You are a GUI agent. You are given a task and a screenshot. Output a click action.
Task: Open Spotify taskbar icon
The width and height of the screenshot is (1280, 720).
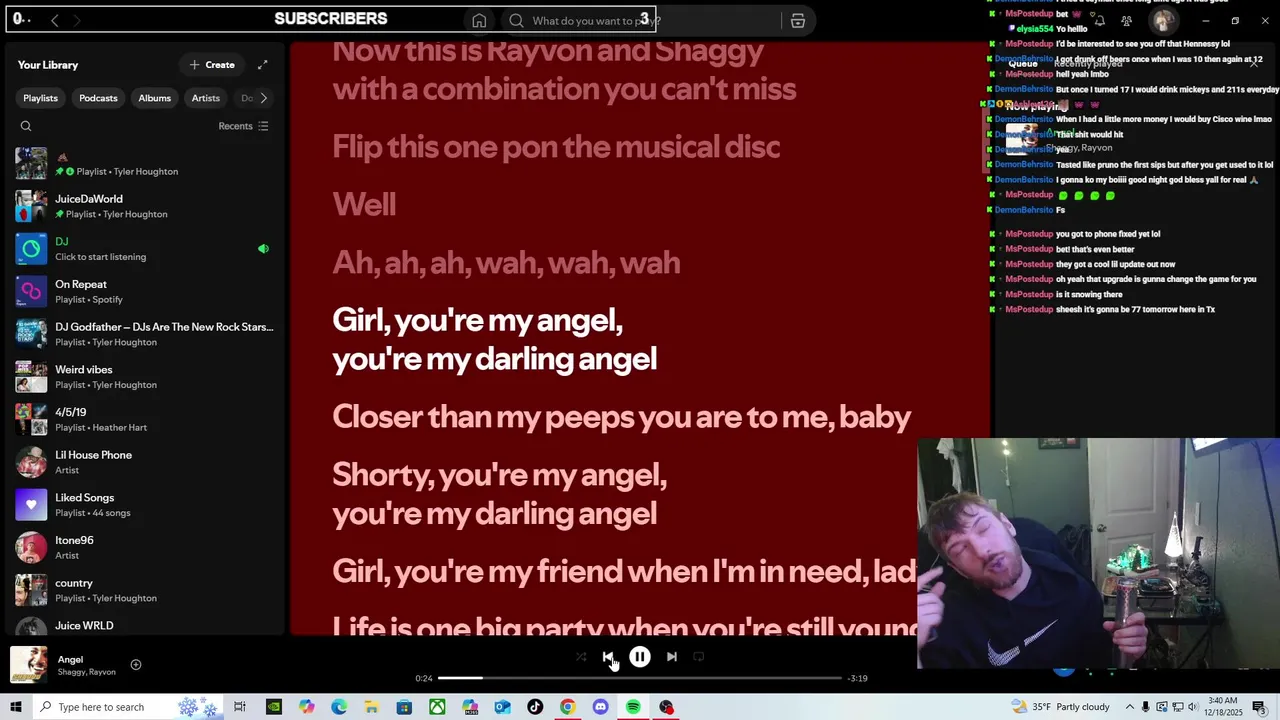tap(633, 707)
